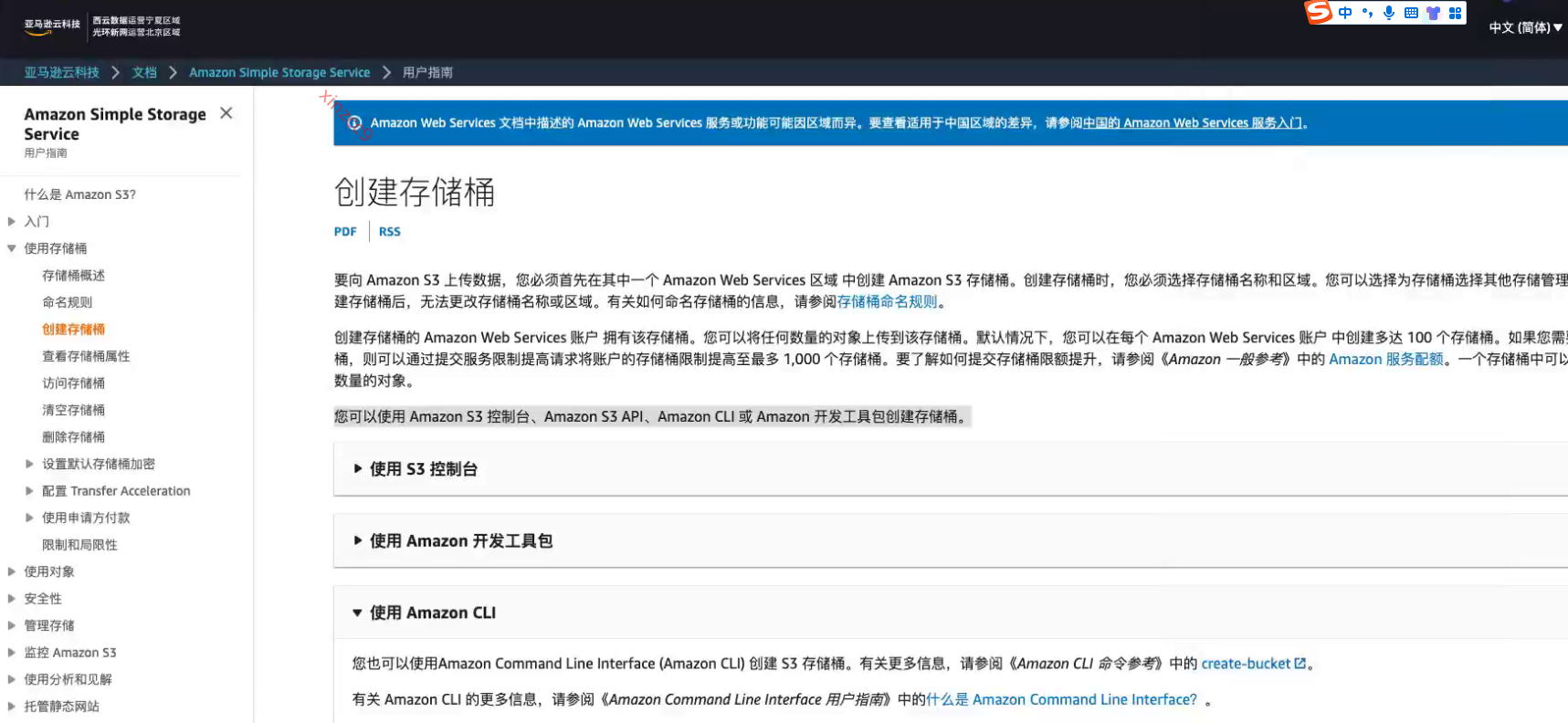Open the RSS feed link

pos(390,232)
